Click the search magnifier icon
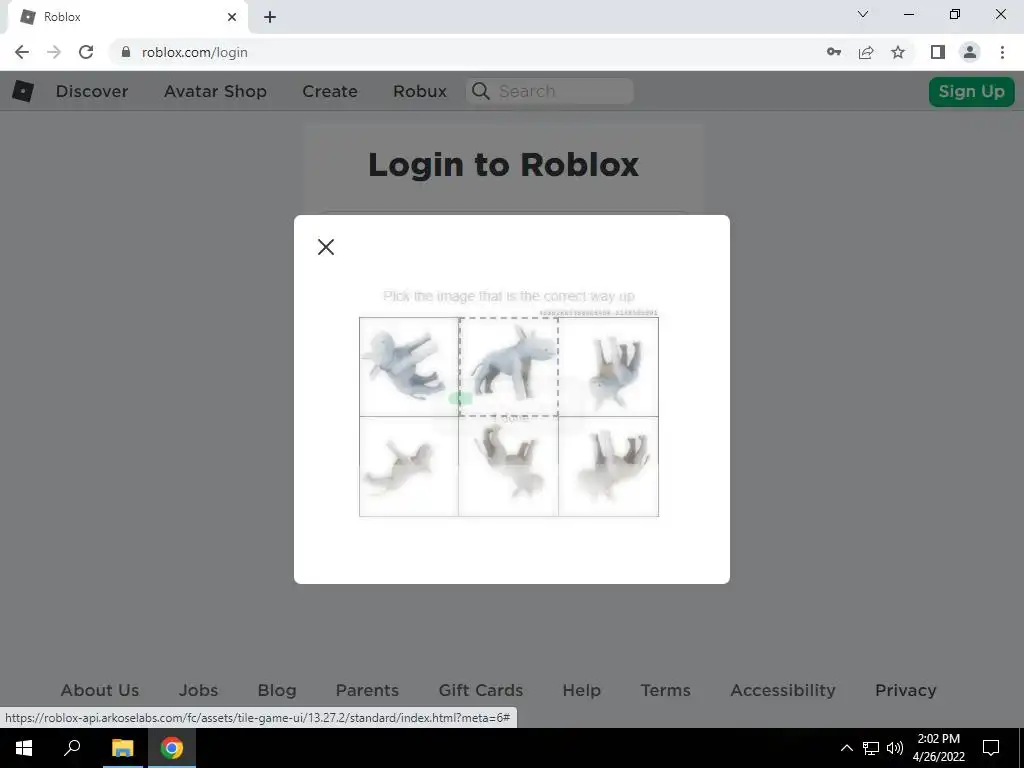The width and height of the screenshot is (1024, 768). (x=481, y=91)
